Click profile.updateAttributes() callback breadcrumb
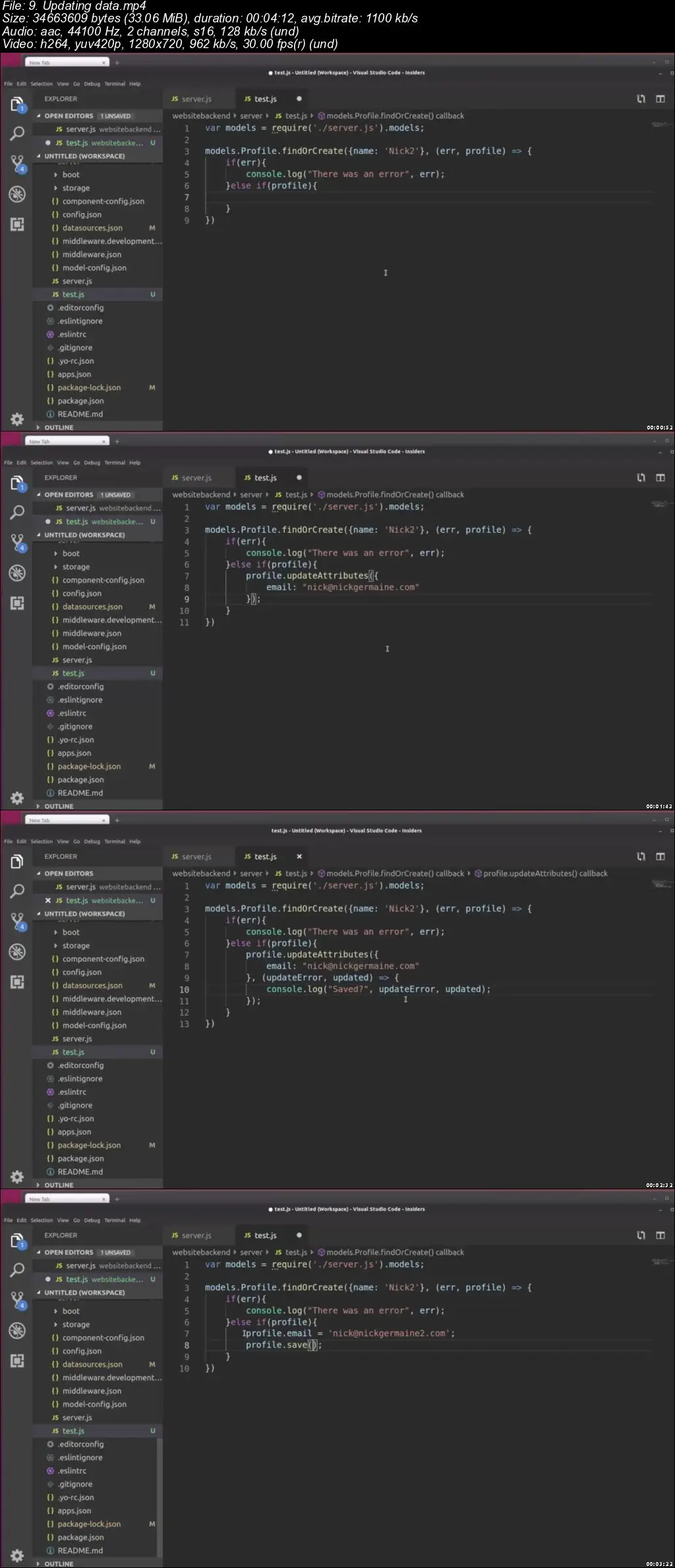Screen dimensions: 675x1568 click(x=541, y=874)
